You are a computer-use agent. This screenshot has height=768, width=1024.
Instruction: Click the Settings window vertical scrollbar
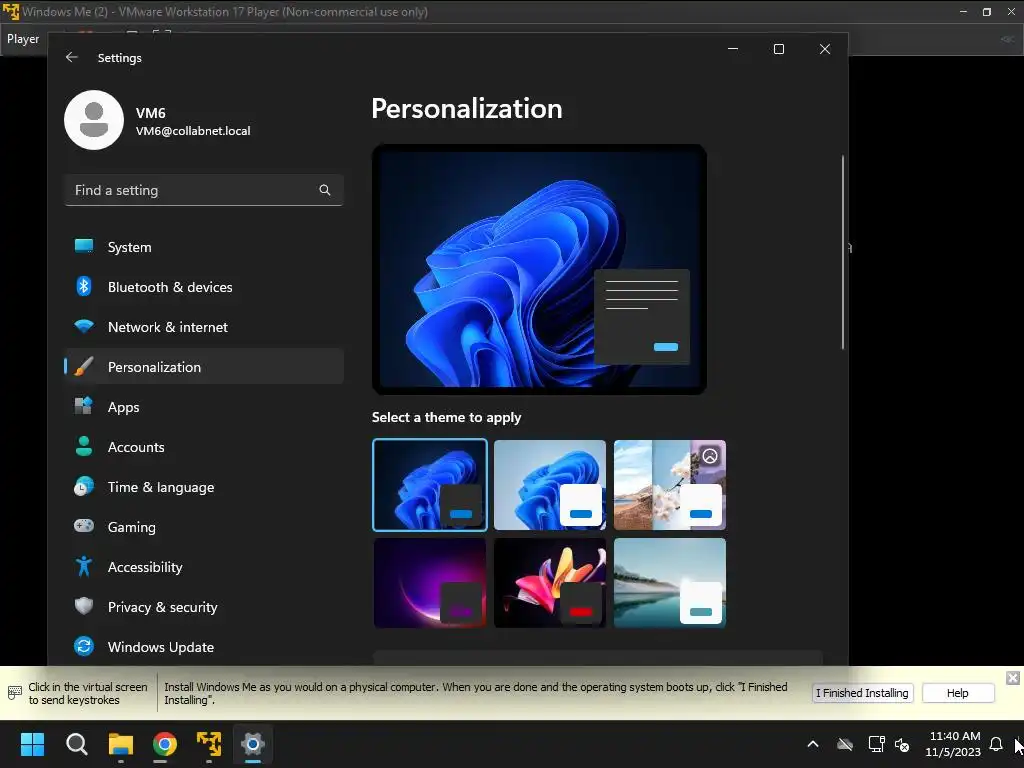click(842, 252)
